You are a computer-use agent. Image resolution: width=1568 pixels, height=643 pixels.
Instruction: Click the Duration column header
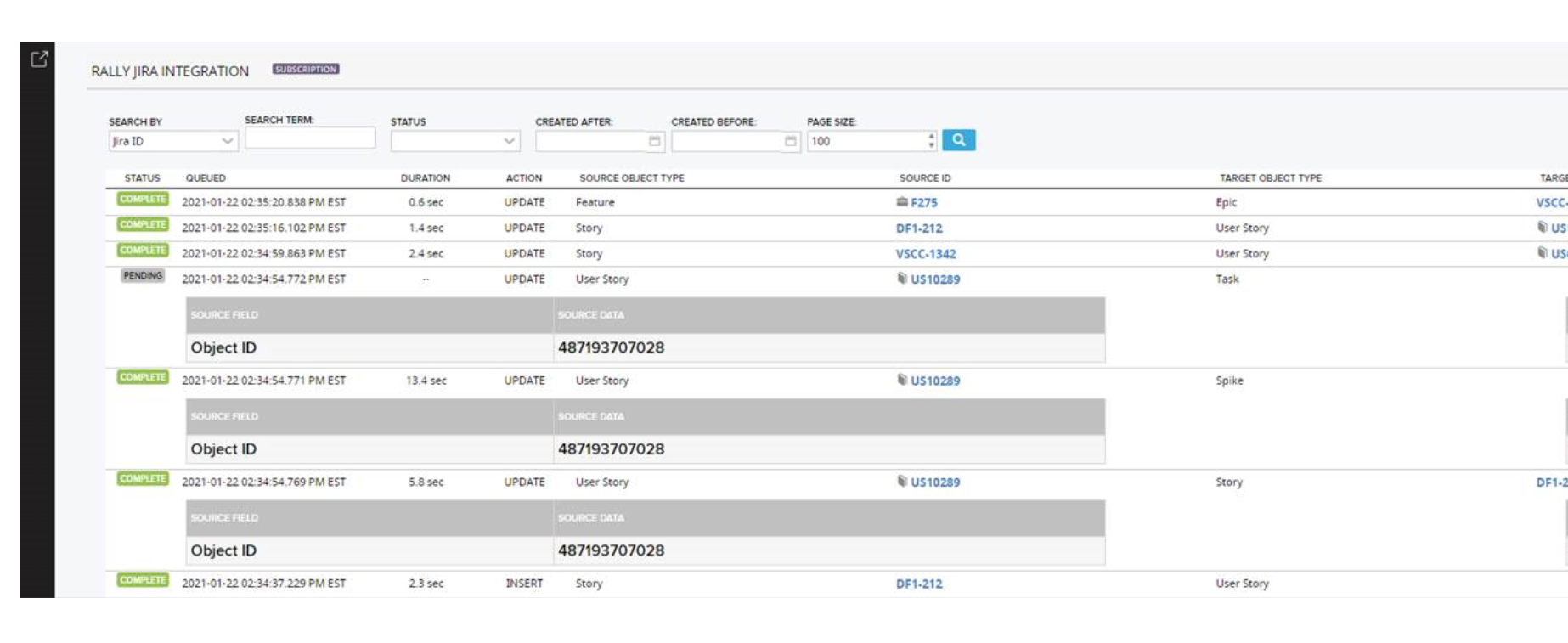pyautogui.click(x=426, y=178)
